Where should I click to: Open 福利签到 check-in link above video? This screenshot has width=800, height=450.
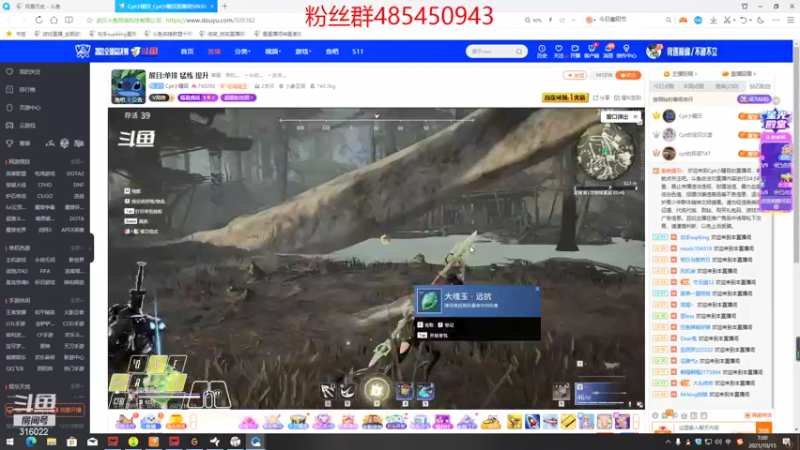628,97
